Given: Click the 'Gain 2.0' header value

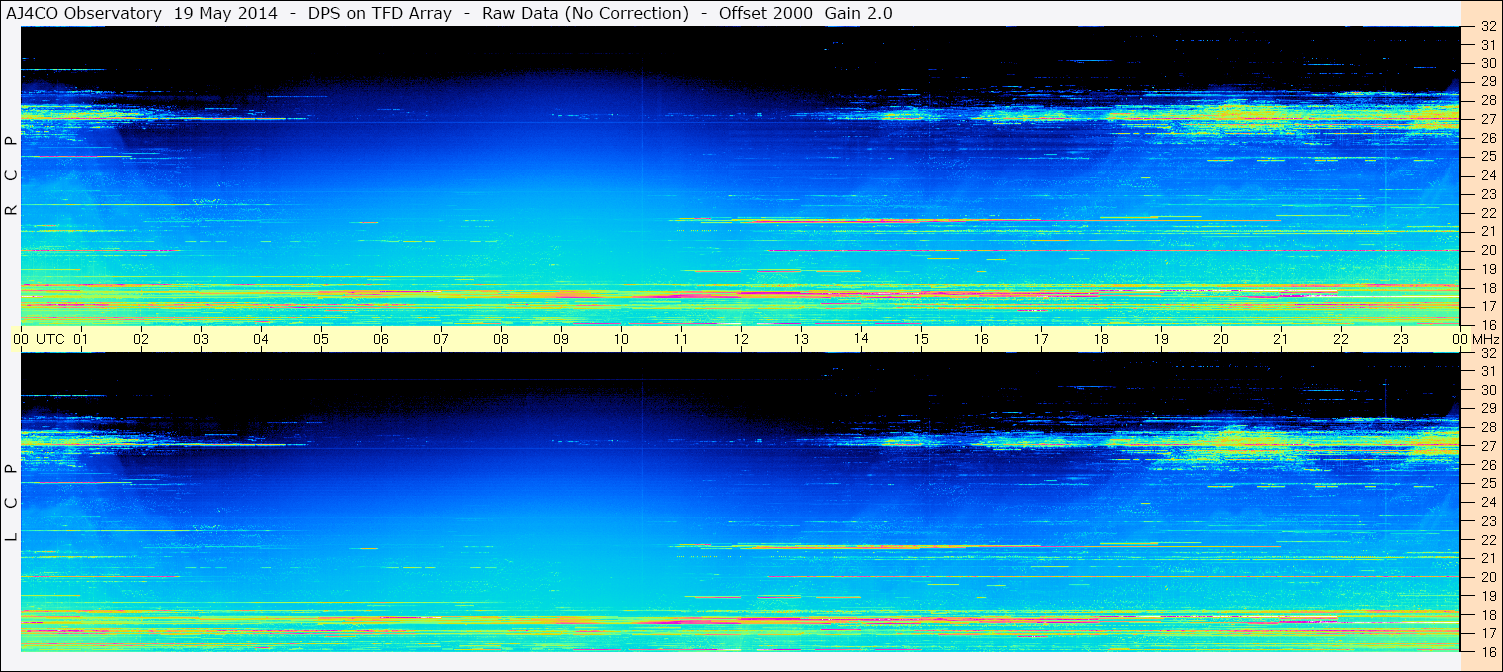Looking at the screenshot, I should click(x=859, y=13).
